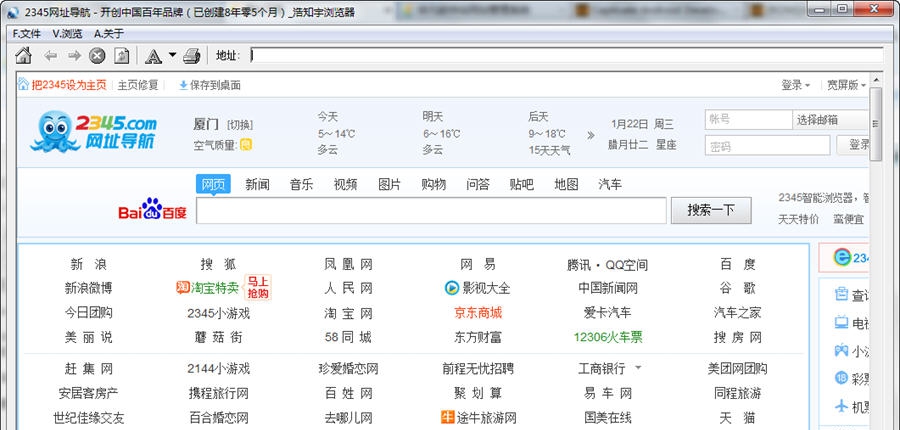Click the airplane sidebar icon
The height and width of the screenshot is (430, 900).
click(841, 406)
